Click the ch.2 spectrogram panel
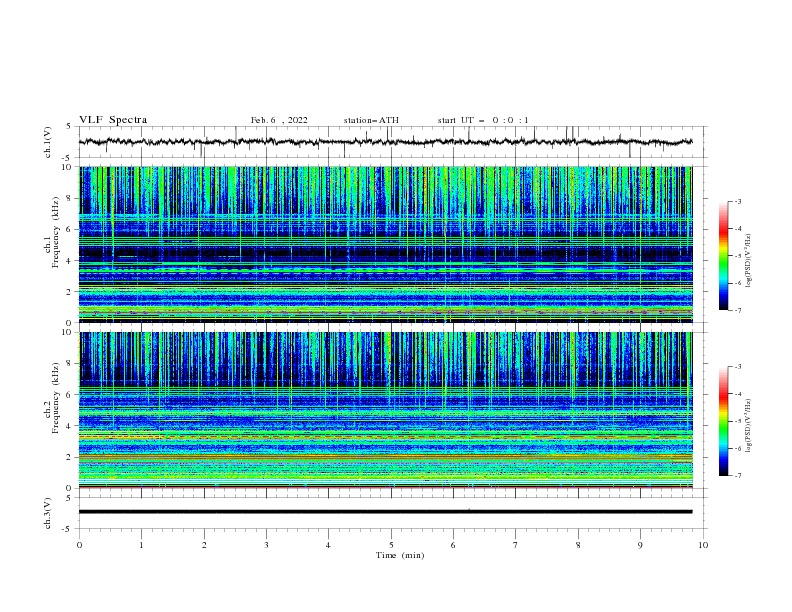The height and width of the screenshot is (612, 792). [x=386, y=410]
